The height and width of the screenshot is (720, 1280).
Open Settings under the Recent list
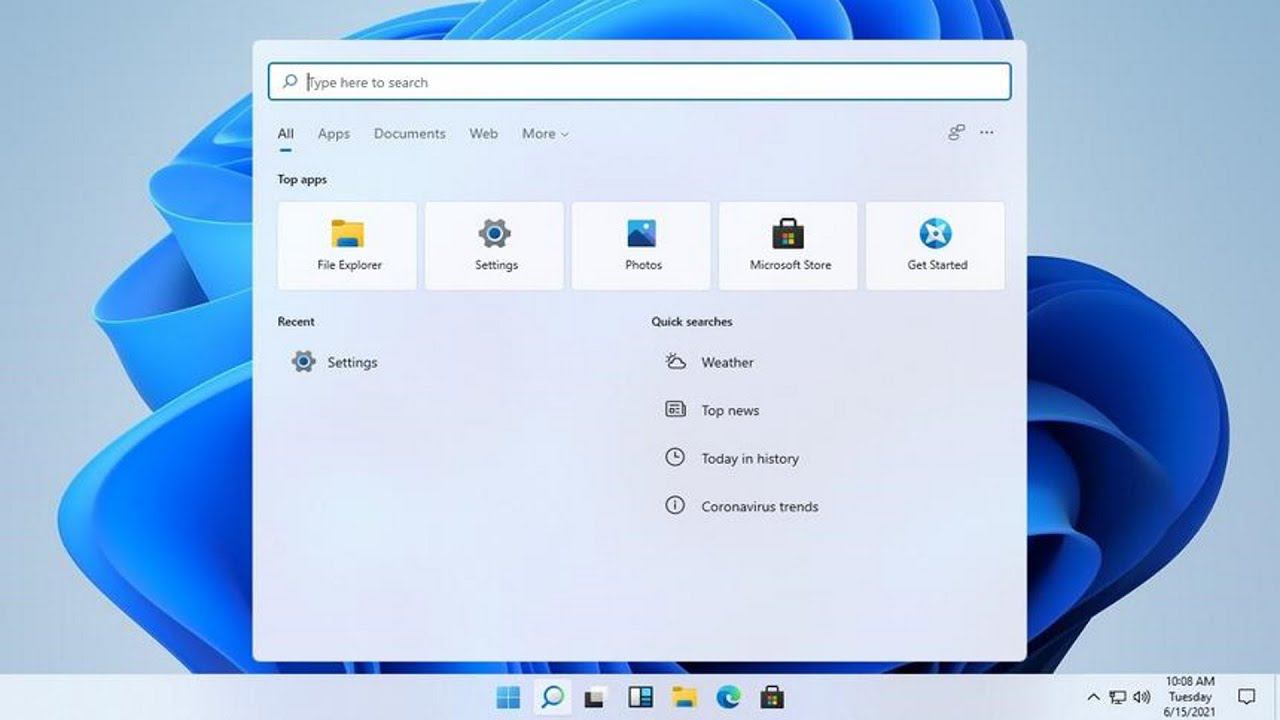(334, 362)
